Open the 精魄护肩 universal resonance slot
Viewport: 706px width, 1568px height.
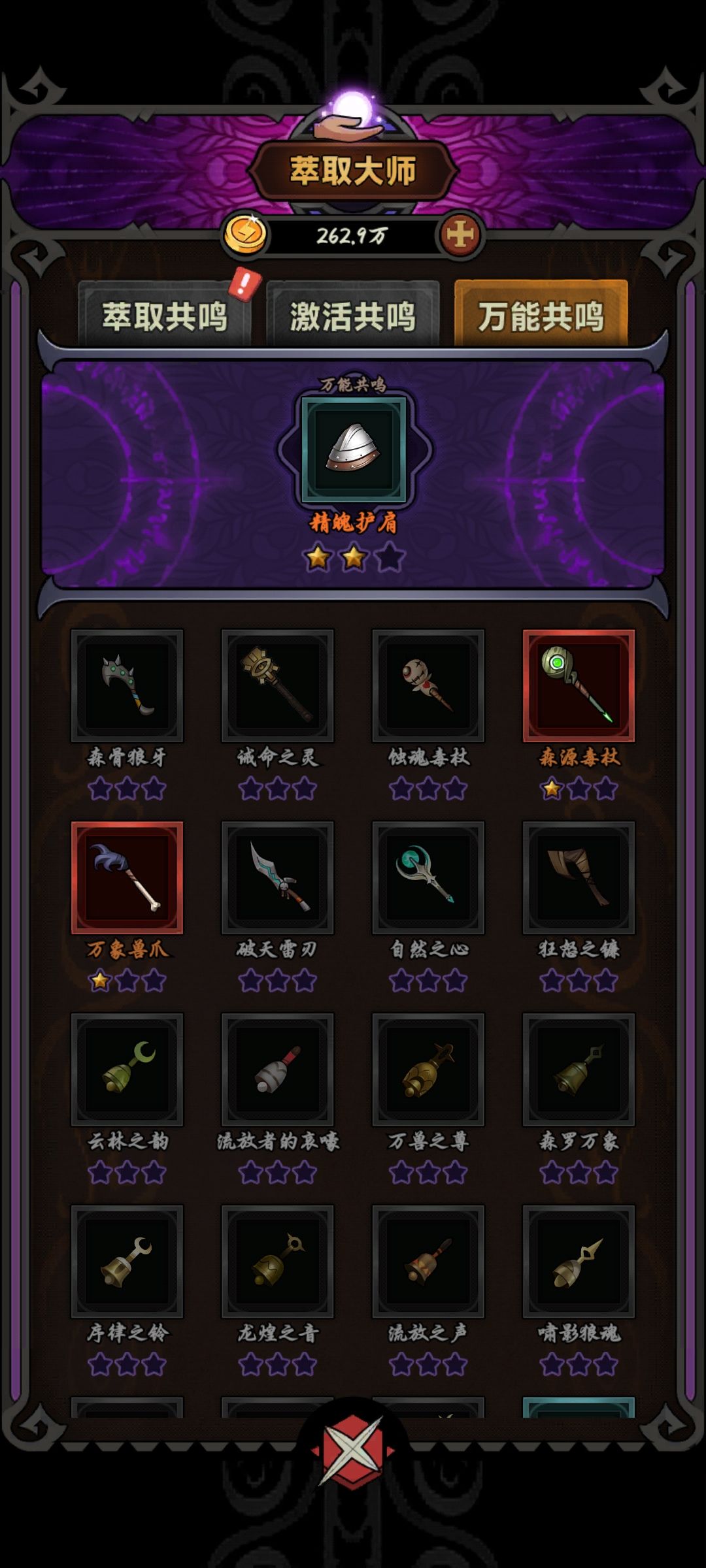tap(354, 449)
